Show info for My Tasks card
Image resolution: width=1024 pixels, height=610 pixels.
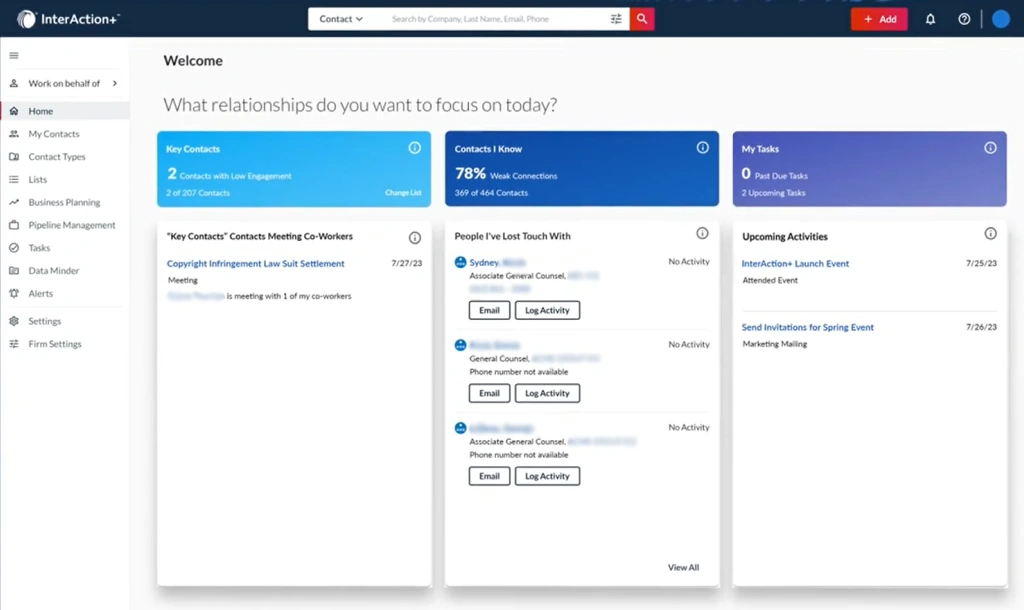[x=991, y=148]
